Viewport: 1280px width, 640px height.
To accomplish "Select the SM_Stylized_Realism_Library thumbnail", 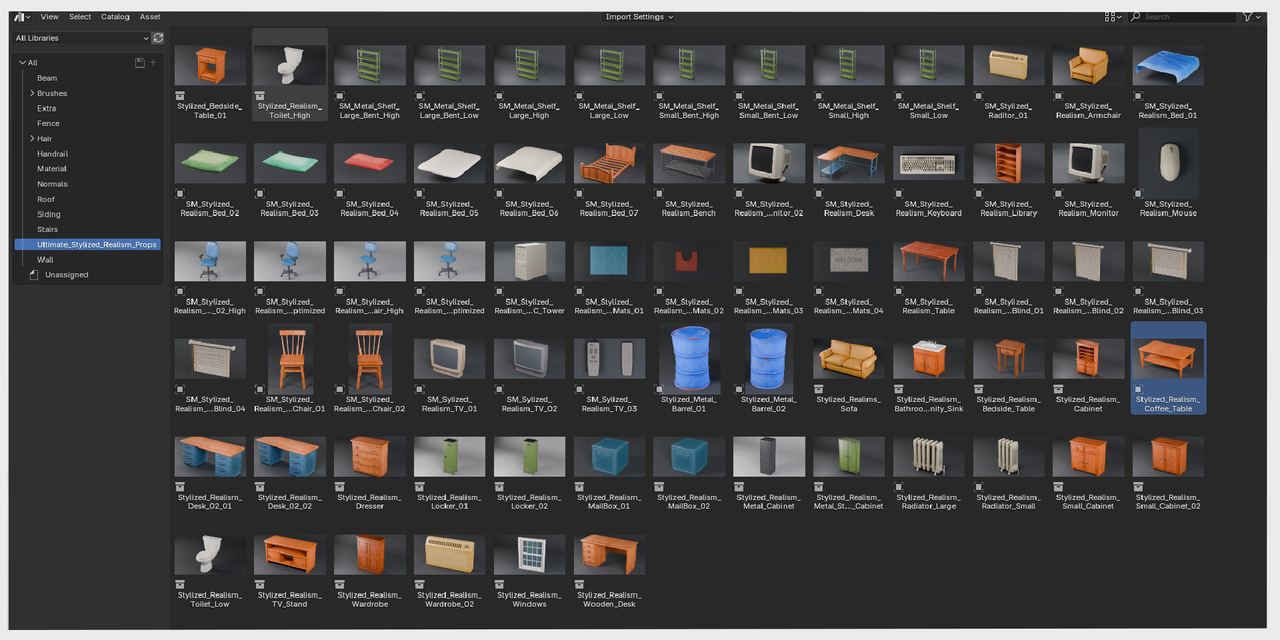I will coord(1009,163).
